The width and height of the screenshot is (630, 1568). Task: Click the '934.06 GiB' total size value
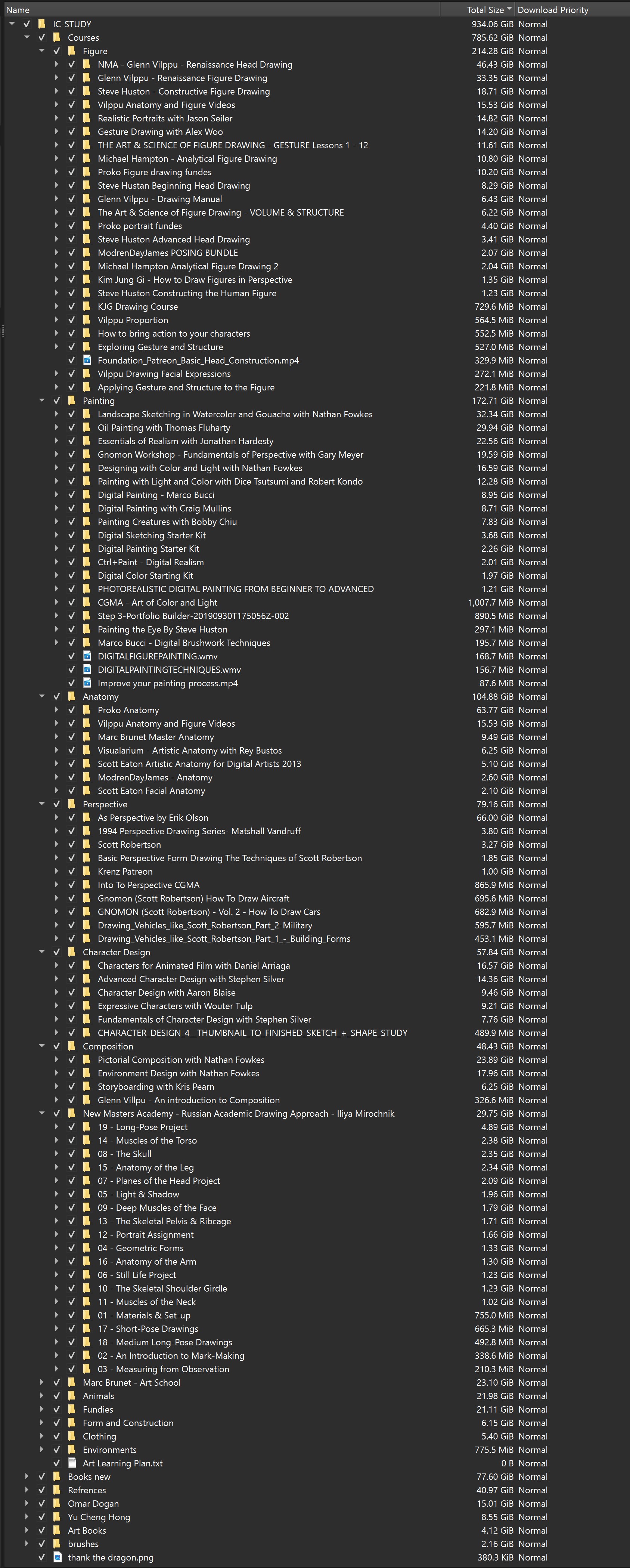point(493,24)
